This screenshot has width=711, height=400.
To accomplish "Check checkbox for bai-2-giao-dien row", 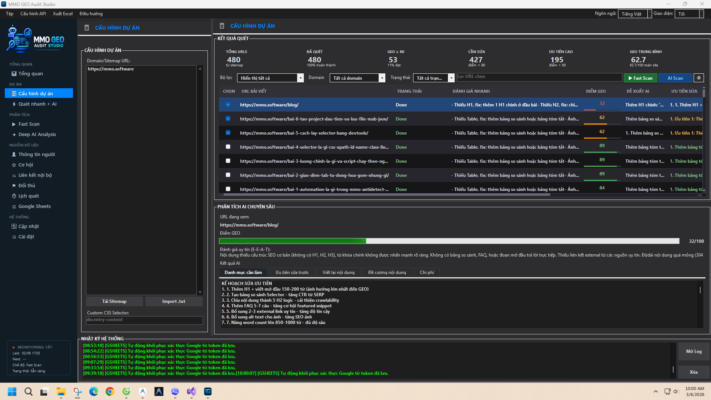I will point(228,175).
